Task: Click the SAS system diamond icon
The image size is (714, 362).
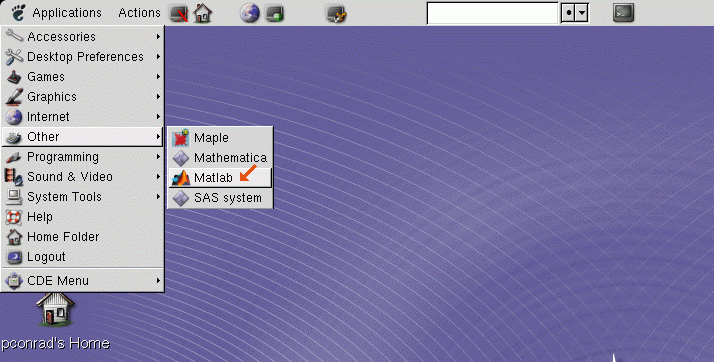Action: [x=181, y=198]
